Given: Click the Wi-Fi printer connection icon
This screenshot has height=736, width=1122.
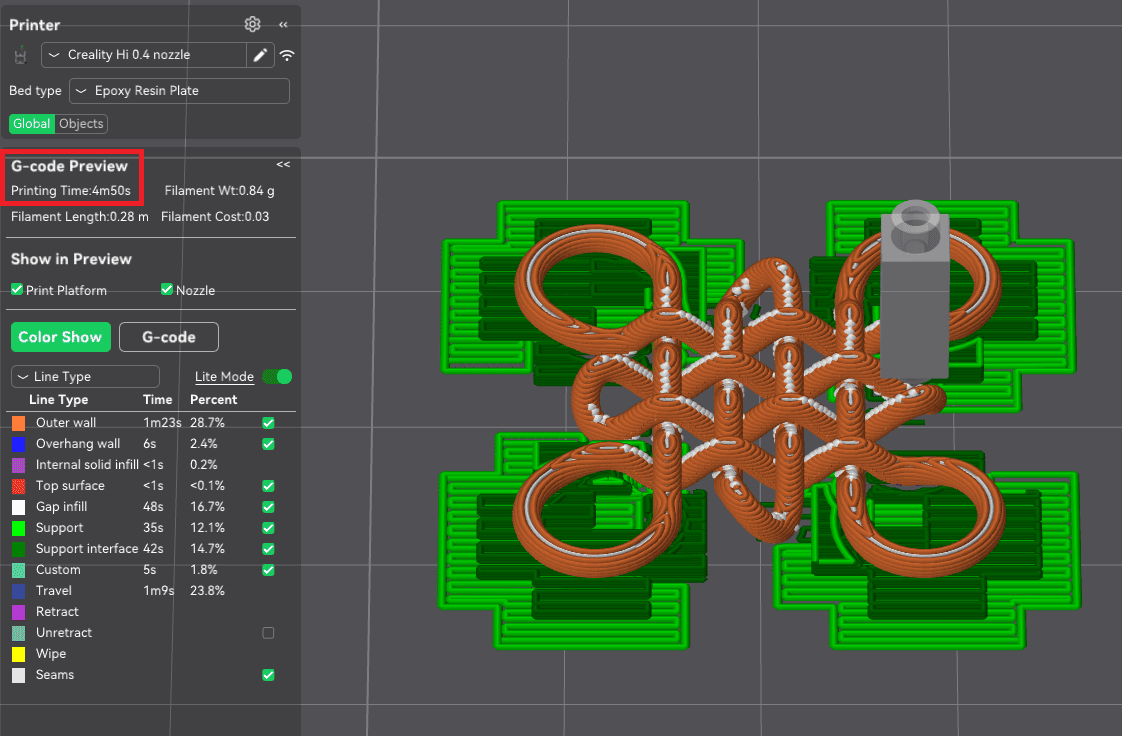Looking at the screenshot, I should 287,55.
